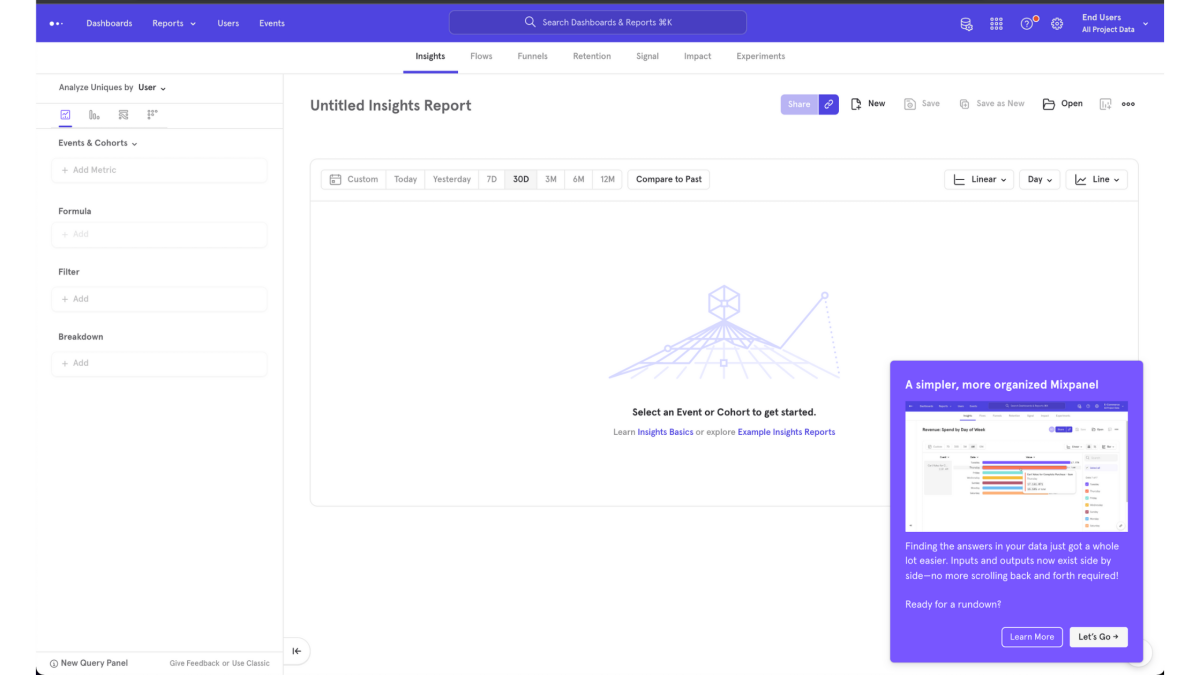Expand the Reports menu
1200x675 pixels.
click(174, 23)
